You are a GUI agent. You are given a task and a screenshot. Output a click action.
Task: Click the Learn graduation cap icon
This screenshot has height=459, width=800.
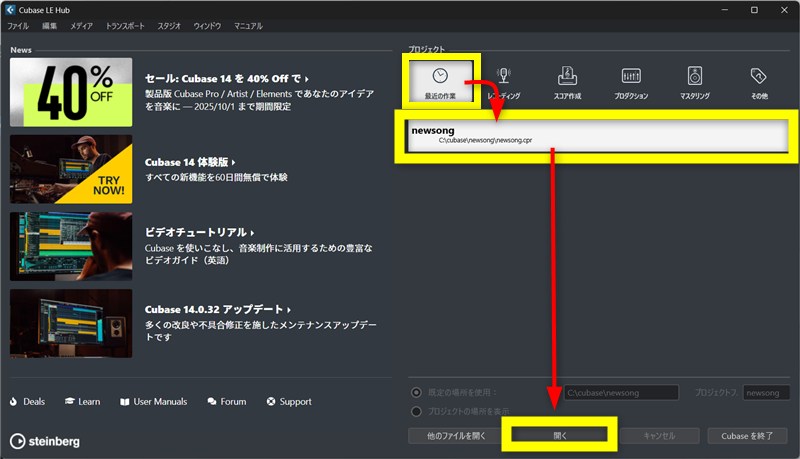tap(69, 401)
